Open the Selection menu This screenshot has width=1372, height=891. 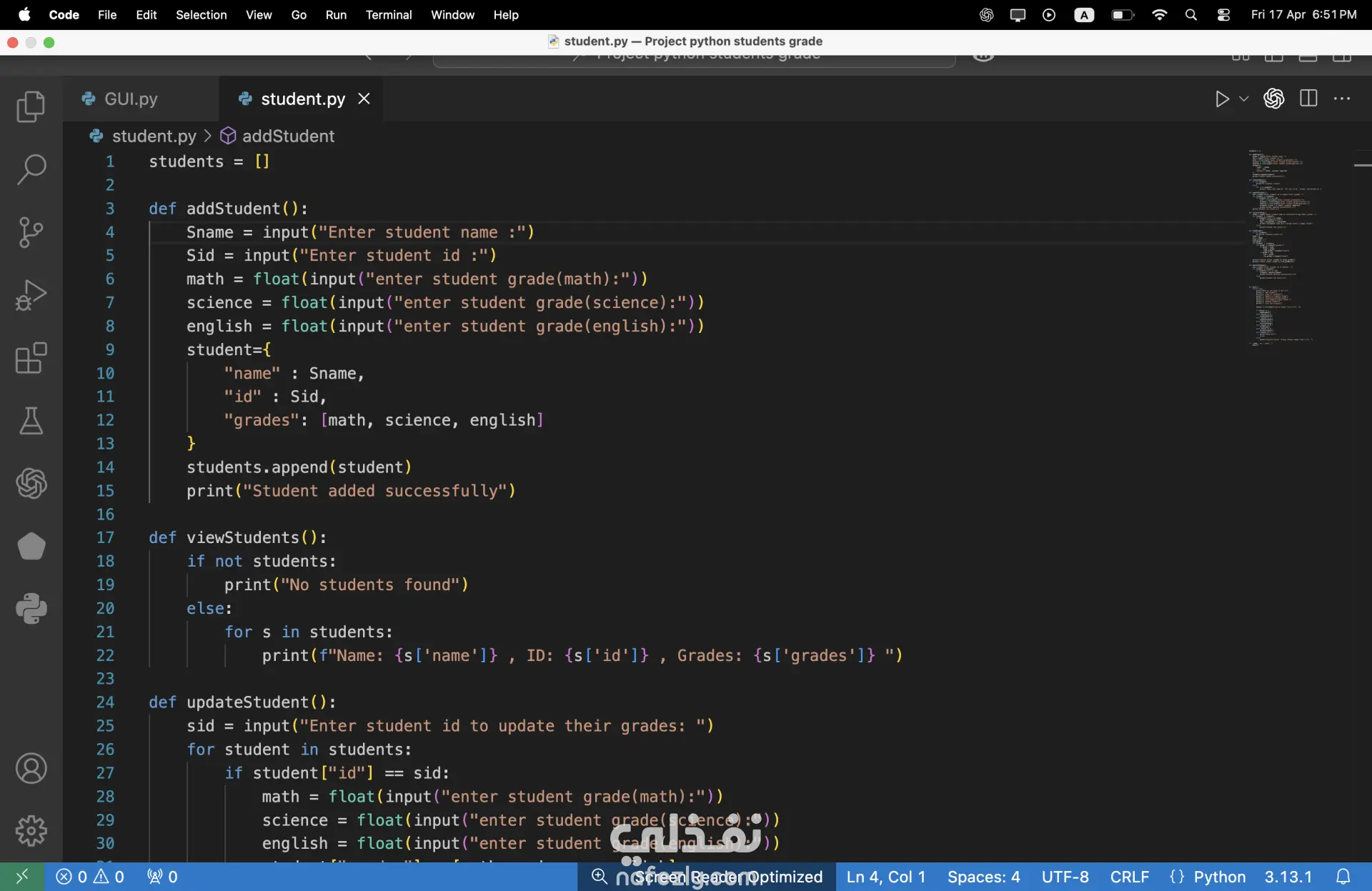pyautogui.click(x=201, y=14)
